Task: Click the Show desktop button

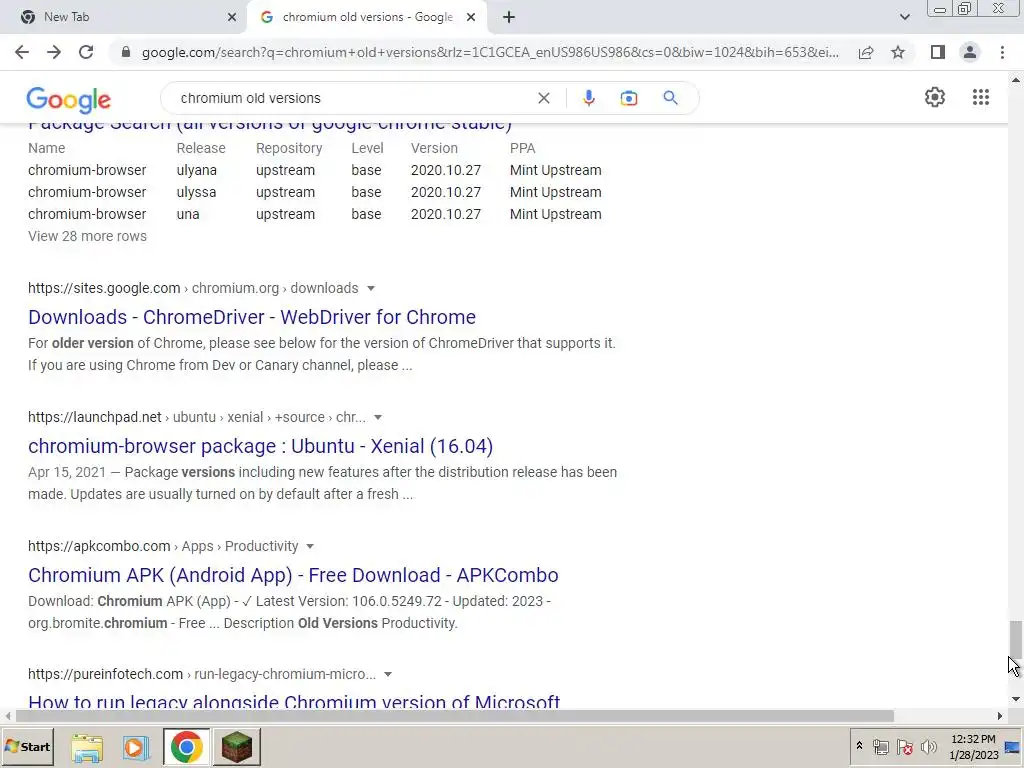Action: click(x=1014, y=746)
